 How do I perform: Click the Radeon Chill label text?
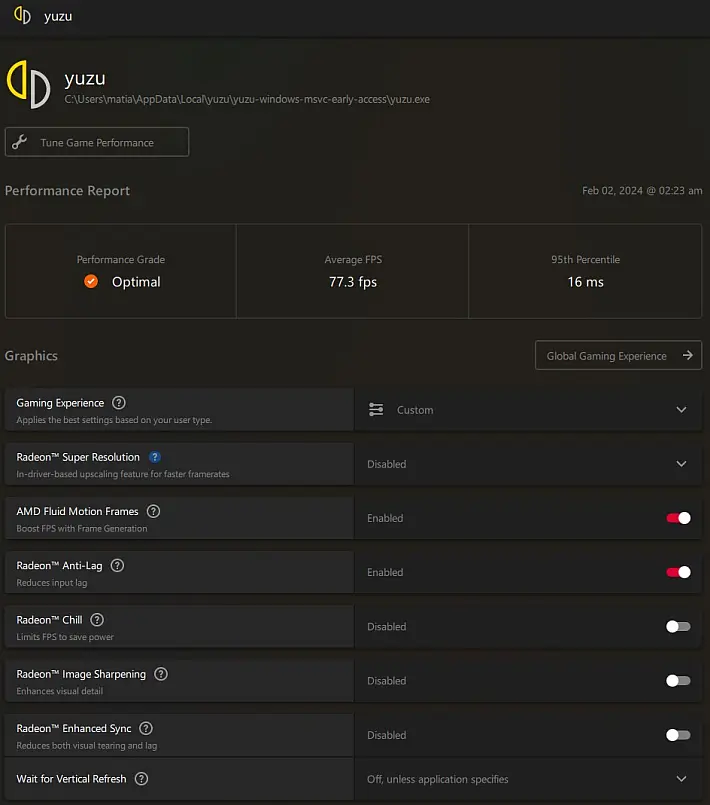(49, 620)
